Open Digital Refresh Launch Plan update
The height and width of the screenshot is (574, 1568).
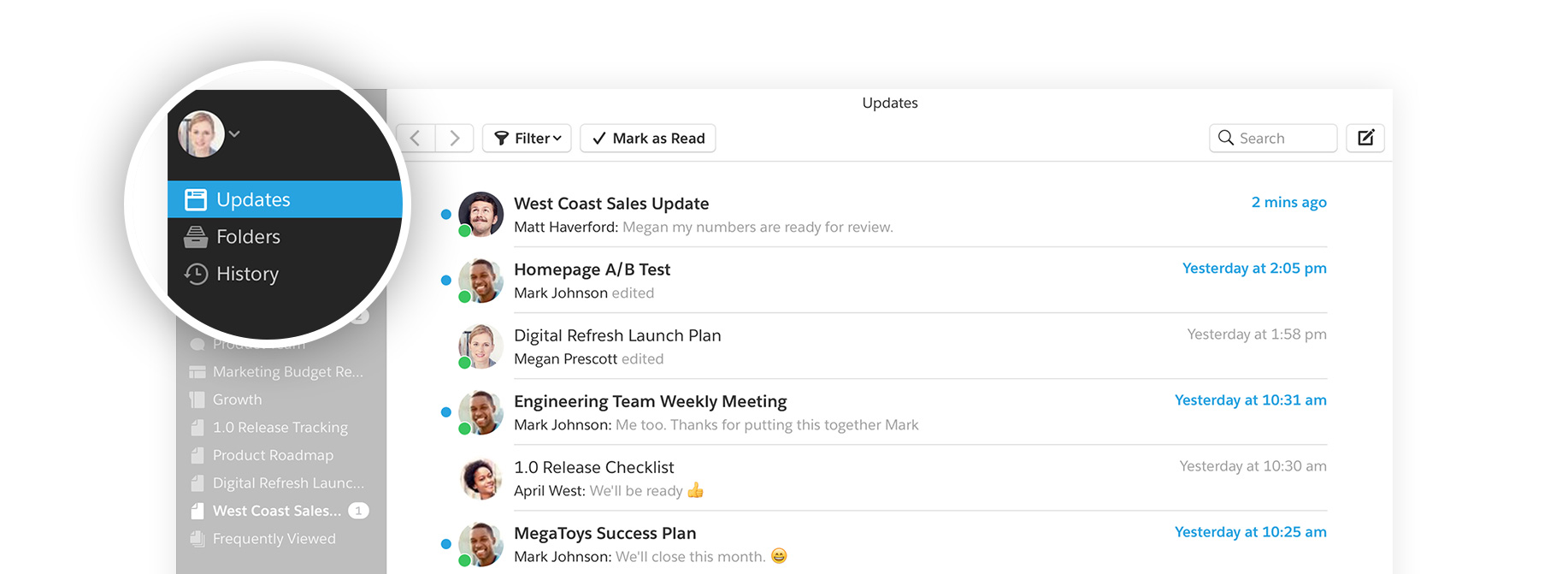tap(617, 335)
